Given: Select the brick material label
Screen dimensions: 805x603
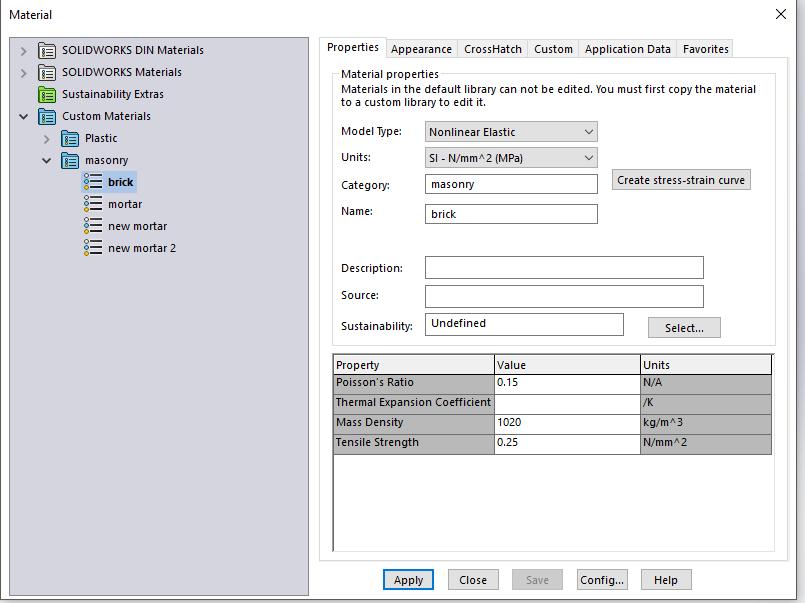Looking at the screenshot, I should 121,182.
